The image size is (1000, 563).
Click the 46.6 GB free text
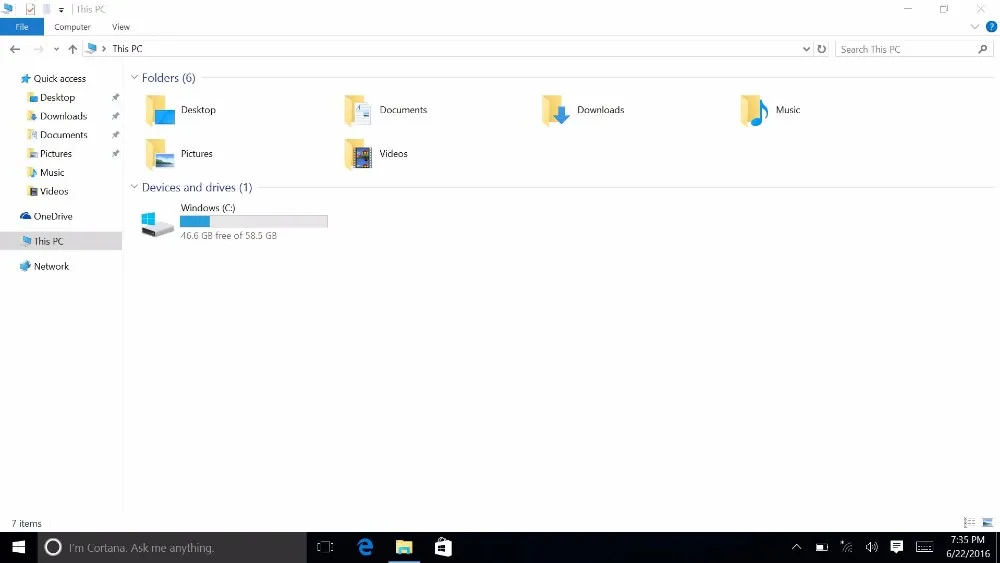point(229,235)
